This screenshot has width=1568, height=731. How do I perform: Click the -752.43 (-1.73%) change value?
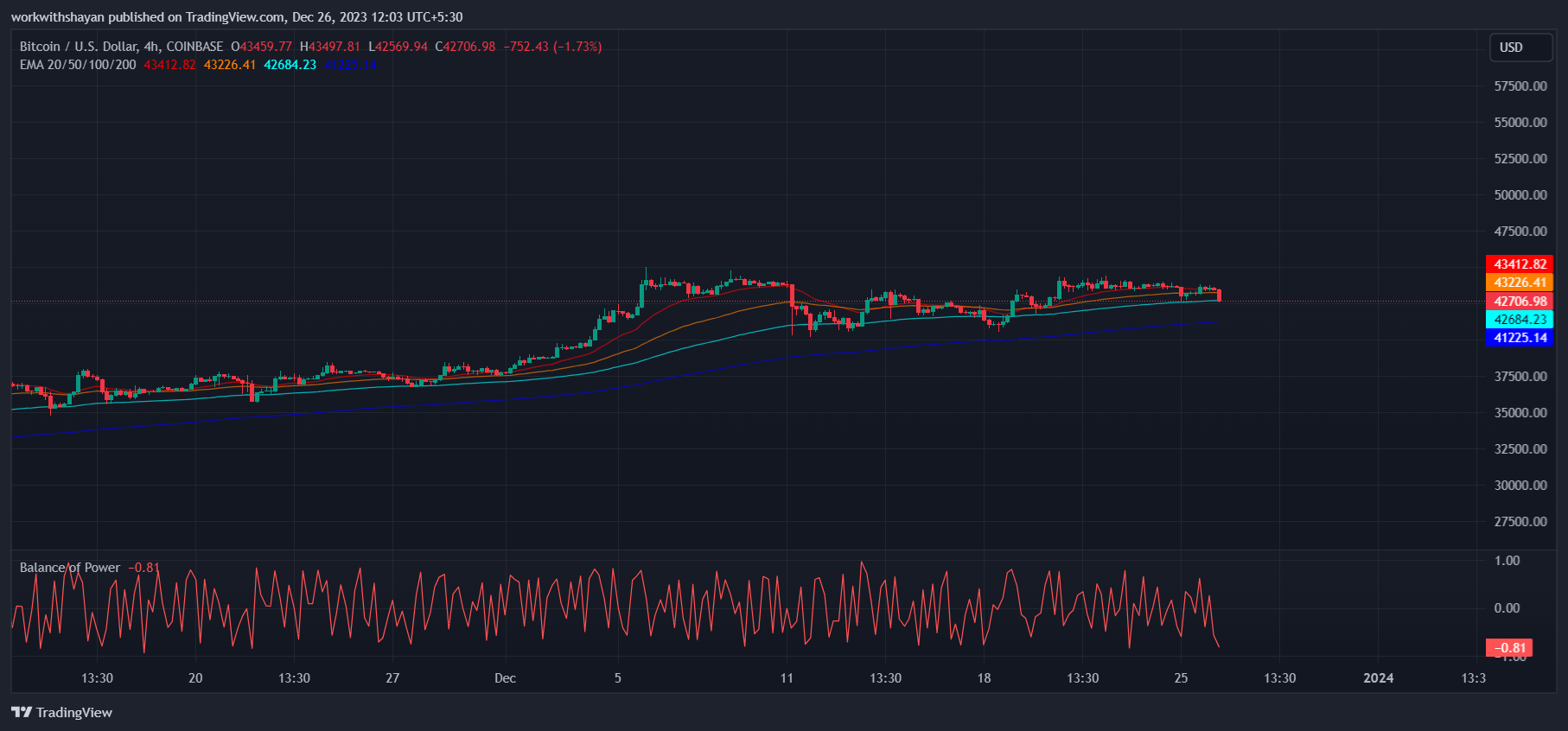(553, 47)
